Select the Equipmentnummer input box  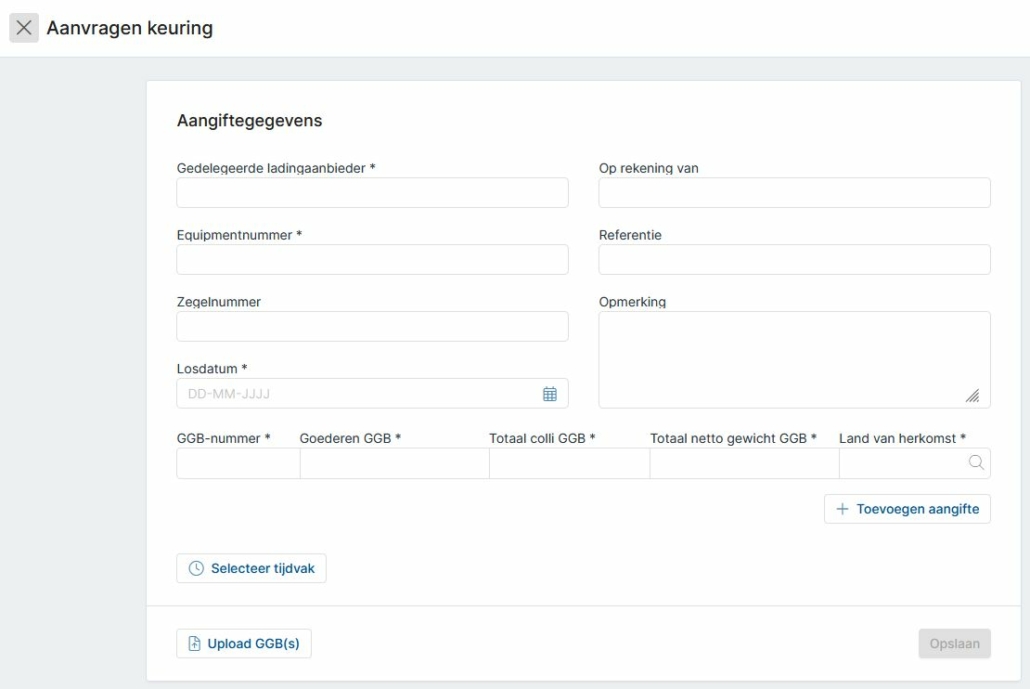pyautogui.click(x=372, y=259)
